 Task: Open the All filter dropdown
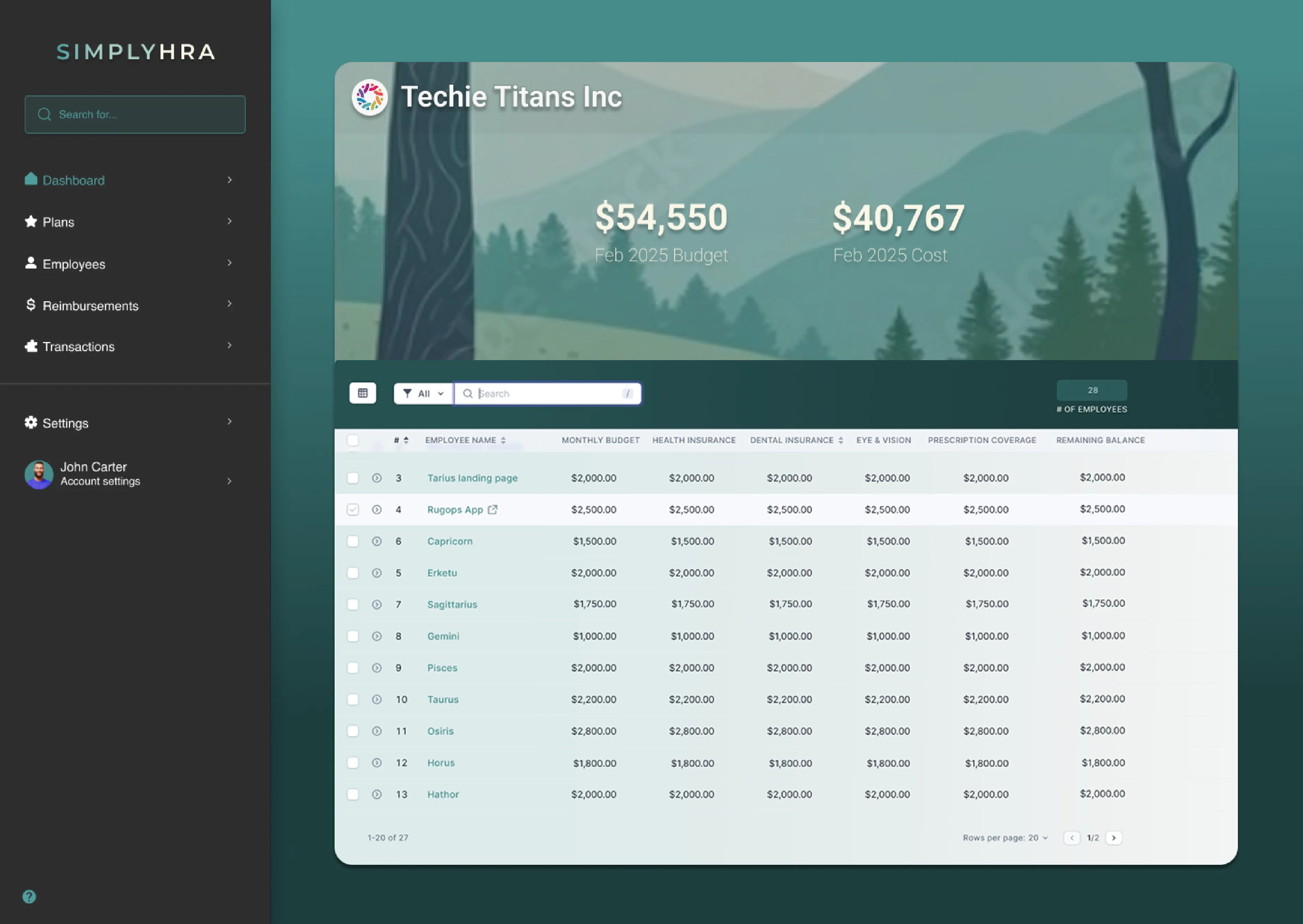tap(423, 393)
